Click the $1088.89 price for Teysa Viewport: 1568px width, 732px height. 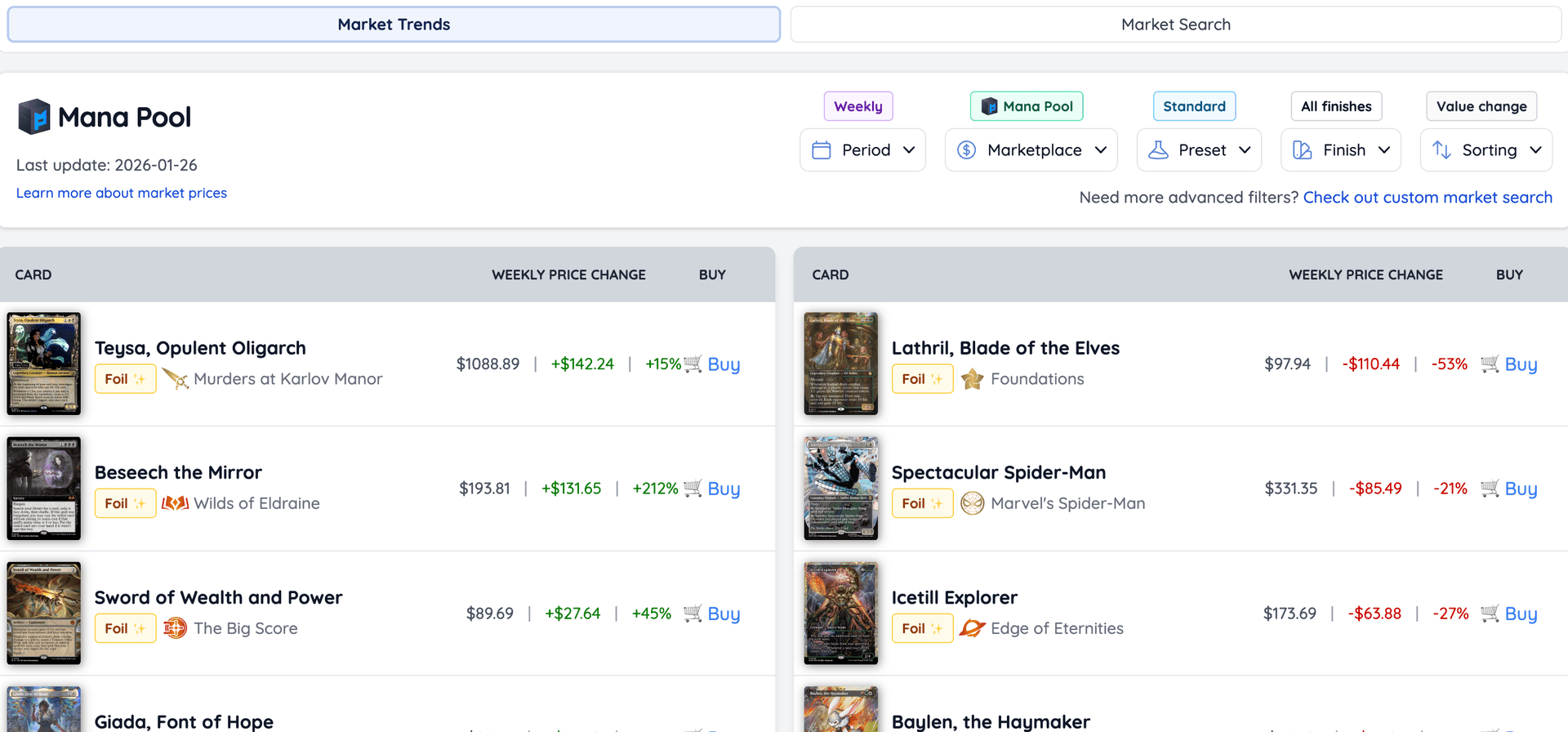(x=488, y=364)
